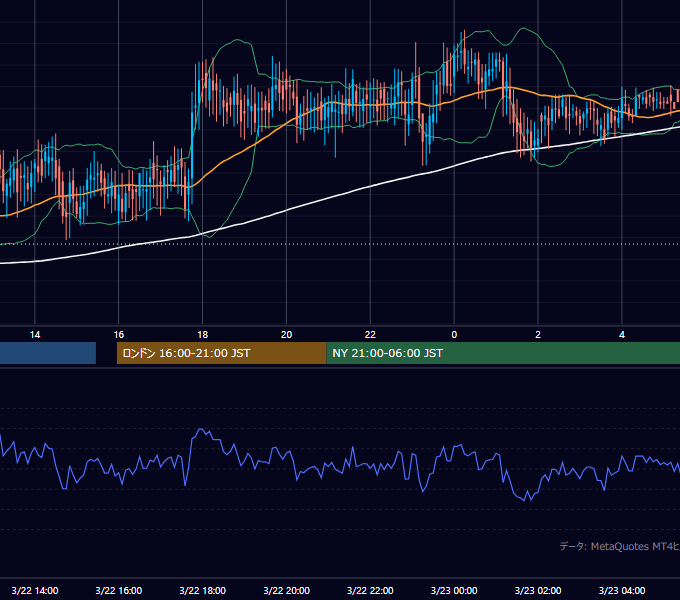Click the NY 21:00-06:00 JST session bar
The image size is (680, 600).
(503, 353)
